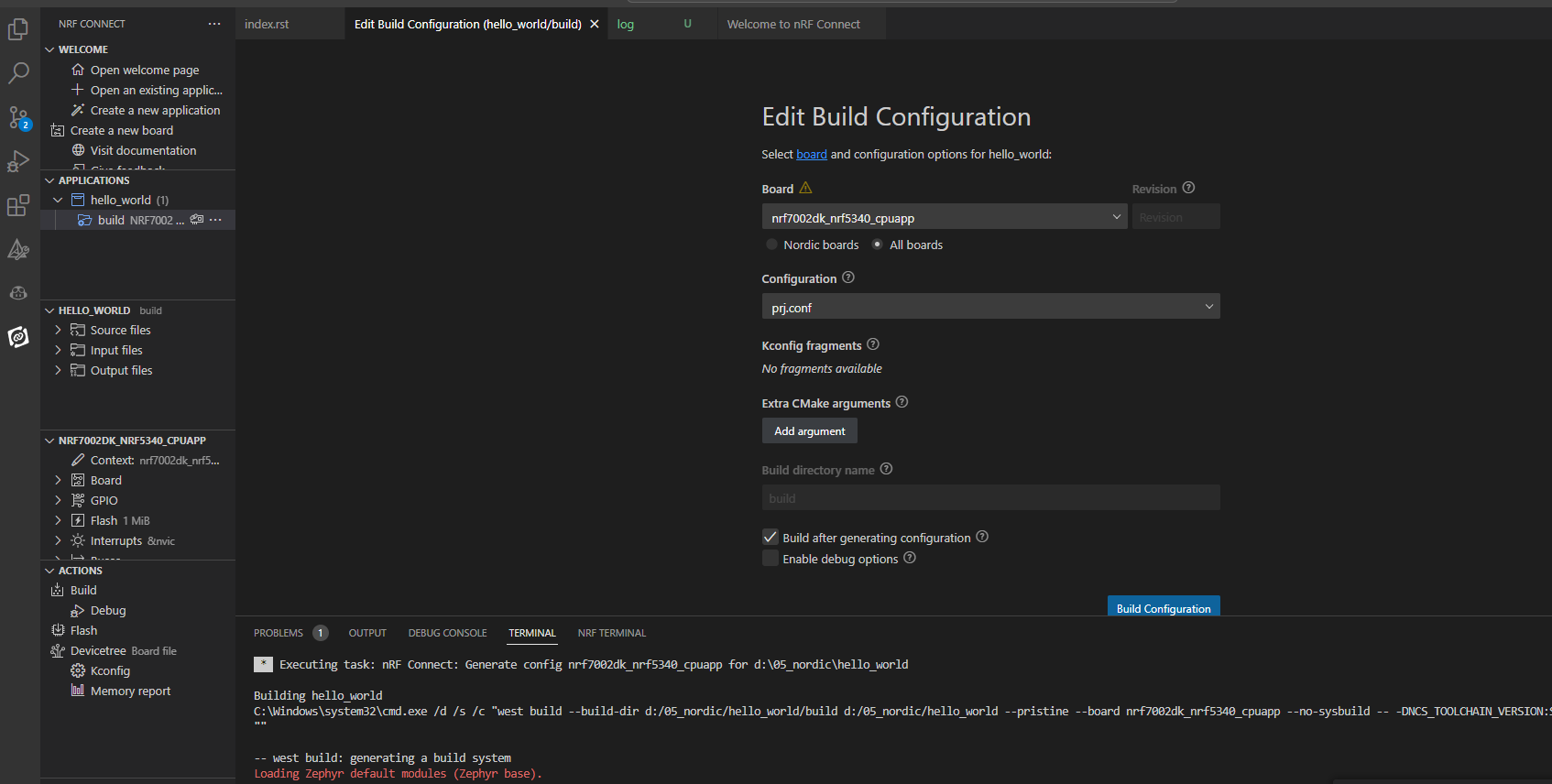The width and height of the screenshot is (1552, 784).
Task: Collapse the ACTIONS section
Action: (x=49, y=571)
